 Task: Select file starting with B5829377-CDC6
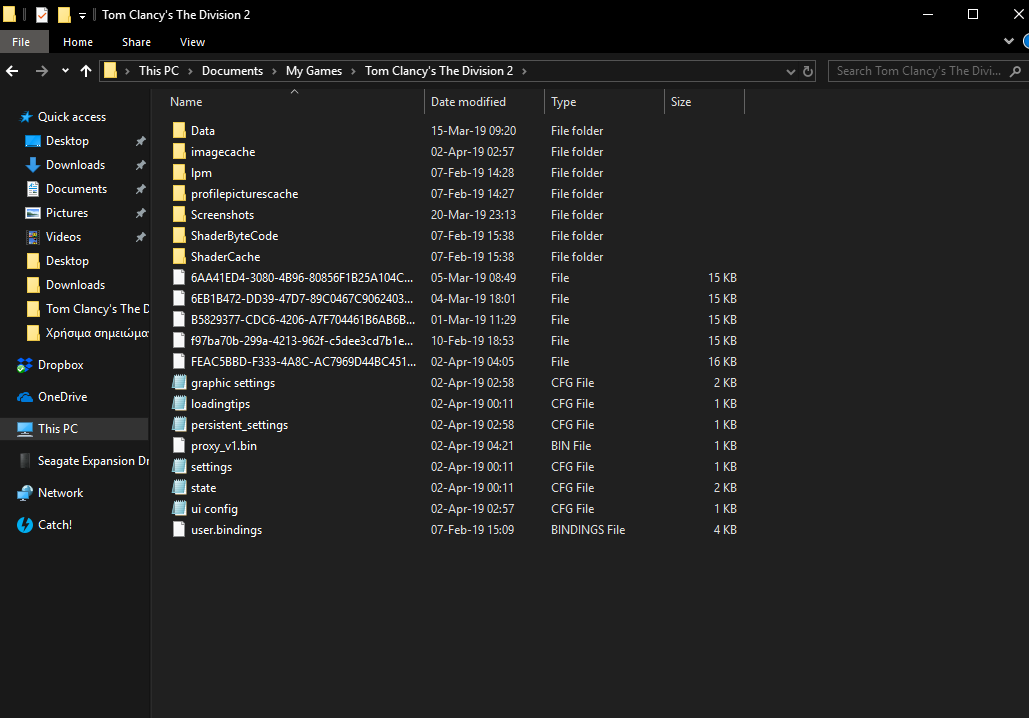pyautogui.click(x=303, y=320)
